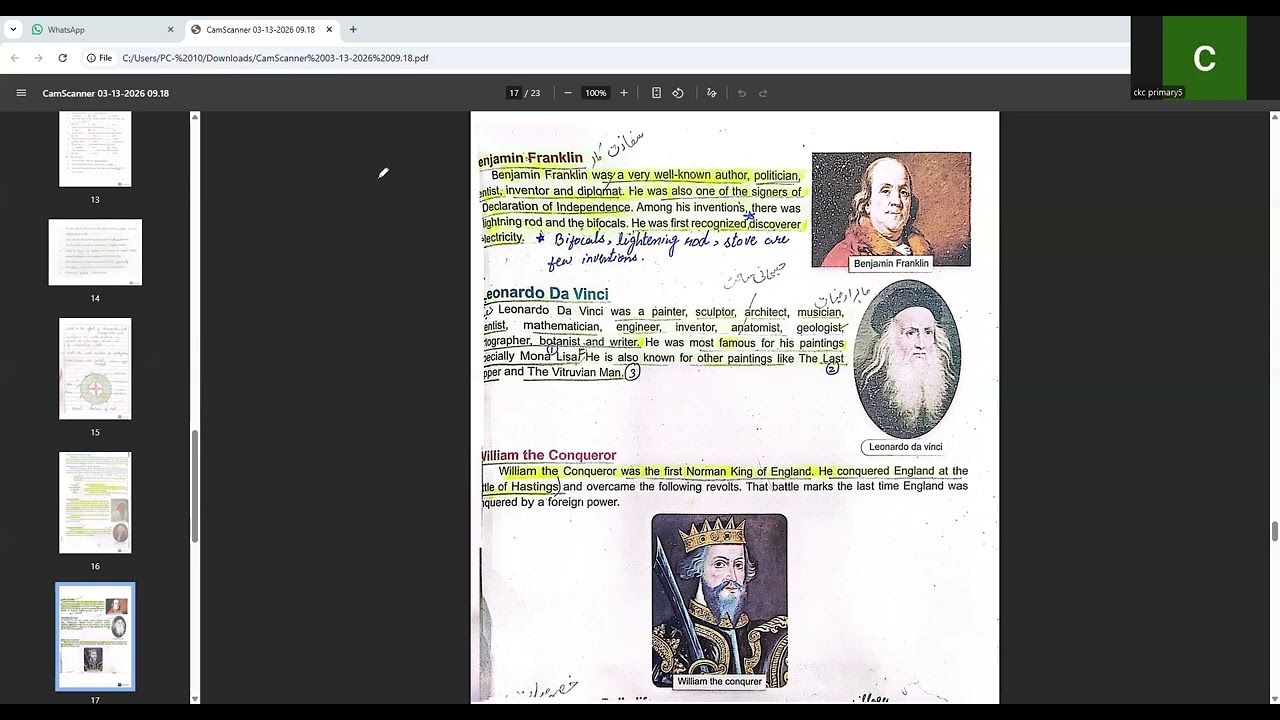Click the Benjamin Franklin section heading
Screen dimensions: 1280x720
coord(530,158)
